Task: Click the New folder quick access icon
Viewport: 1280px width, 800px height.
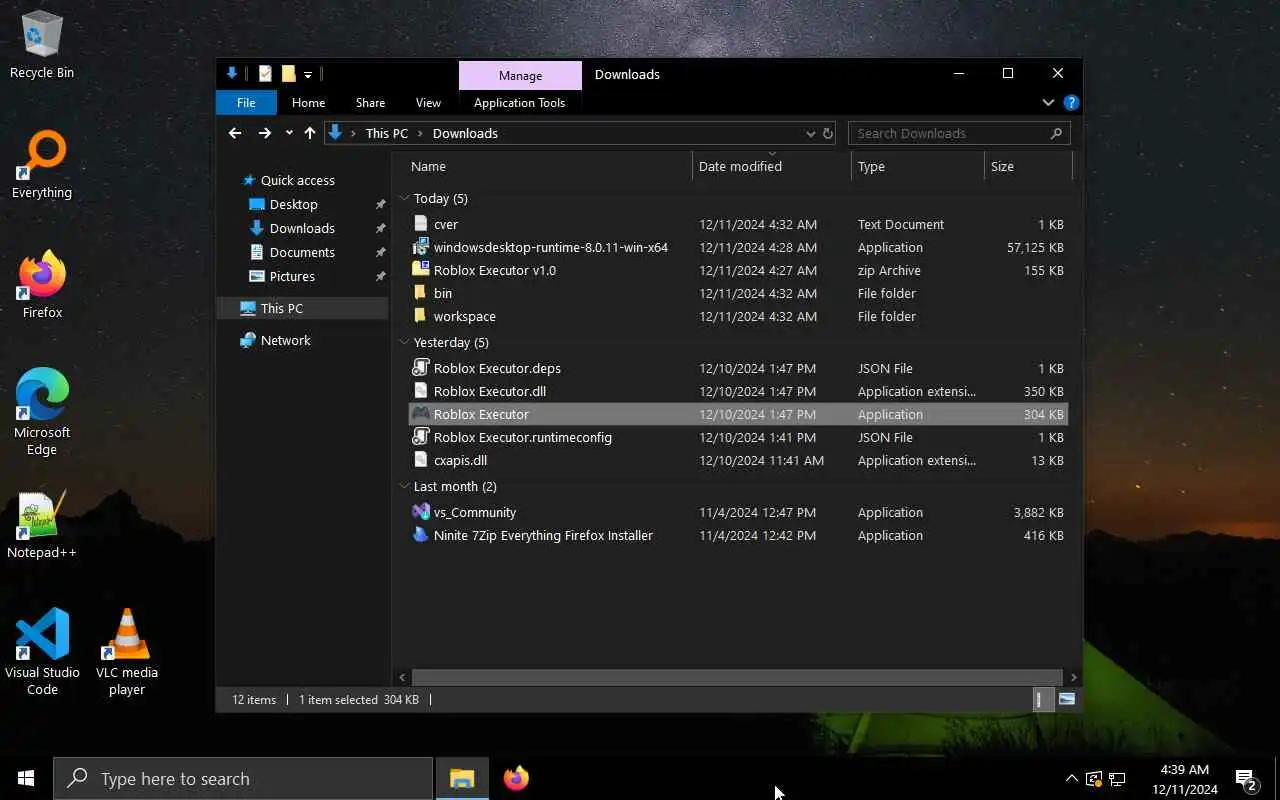Action: [x=288, y=74]
